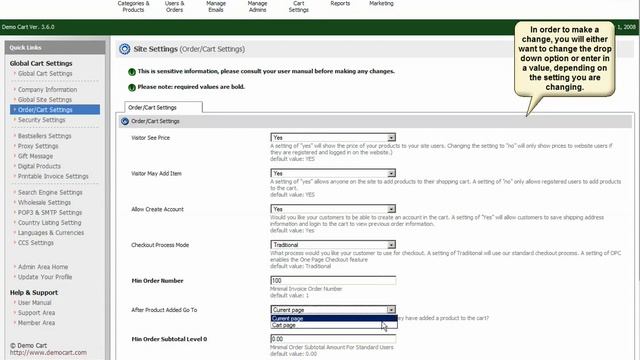Screen dimensions: 640x360
Task: Click the Order/Cart Settings section header icon
Action: (x=125, y=121)
